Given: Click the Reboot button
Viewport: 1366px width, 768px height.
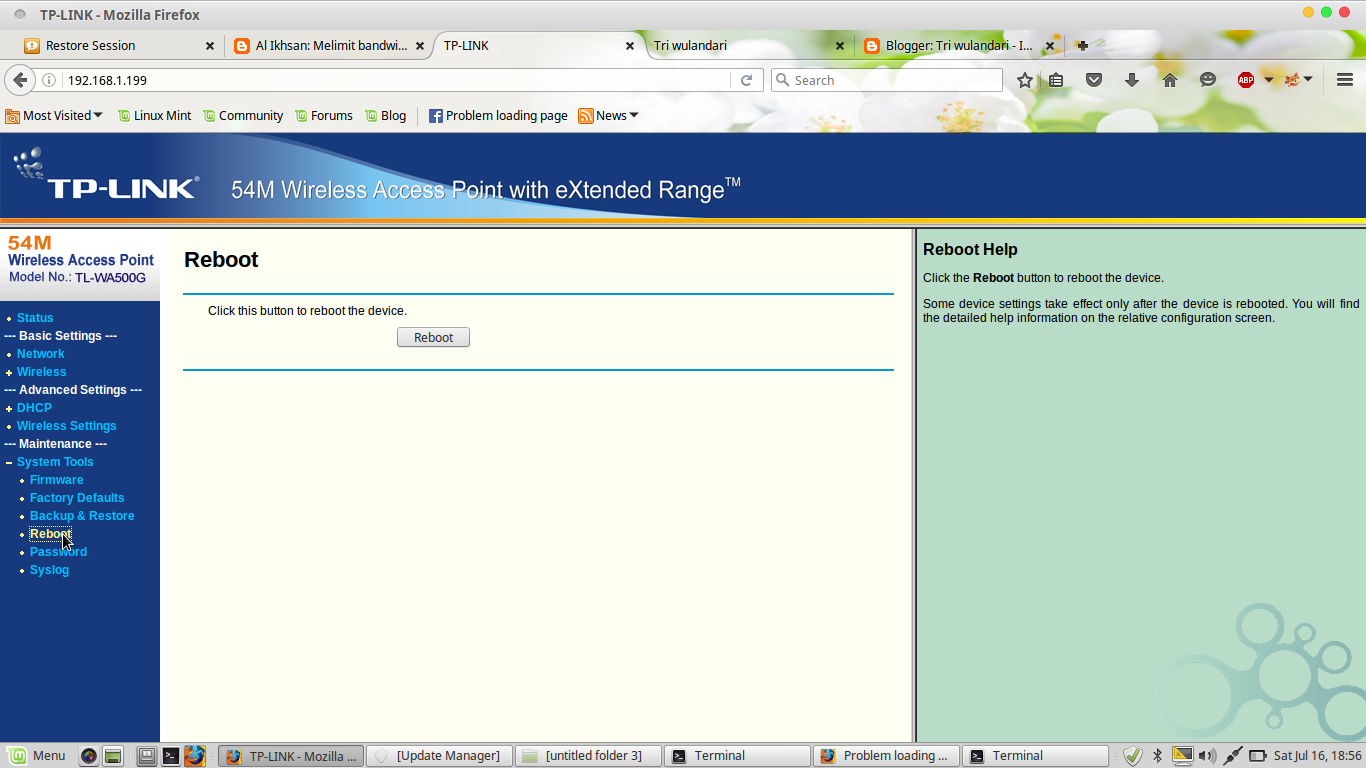Looking at the screenshot, I should 433,338.
